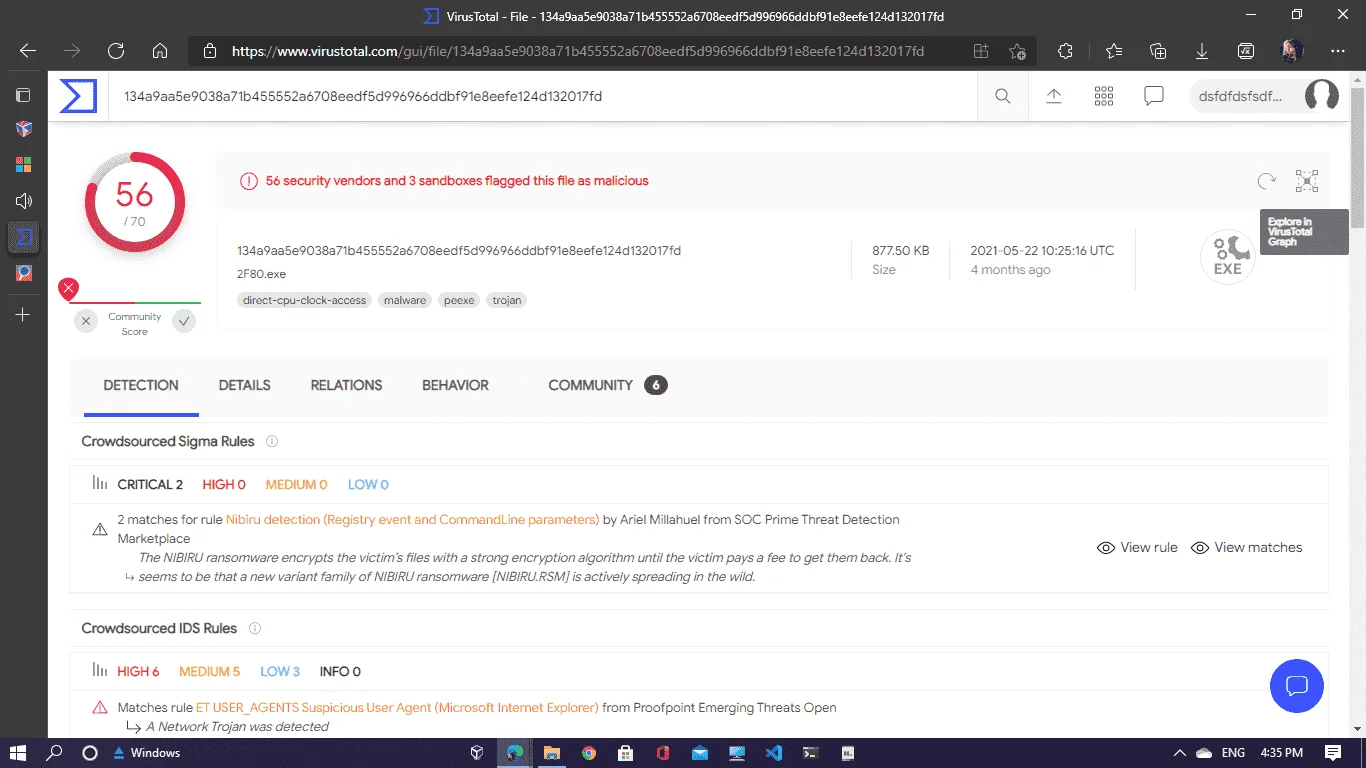Click the MEDIUM 5 IDS severity count
Image resolution: width=1366 pixels, height=768 pixels.
pos(209,672)
